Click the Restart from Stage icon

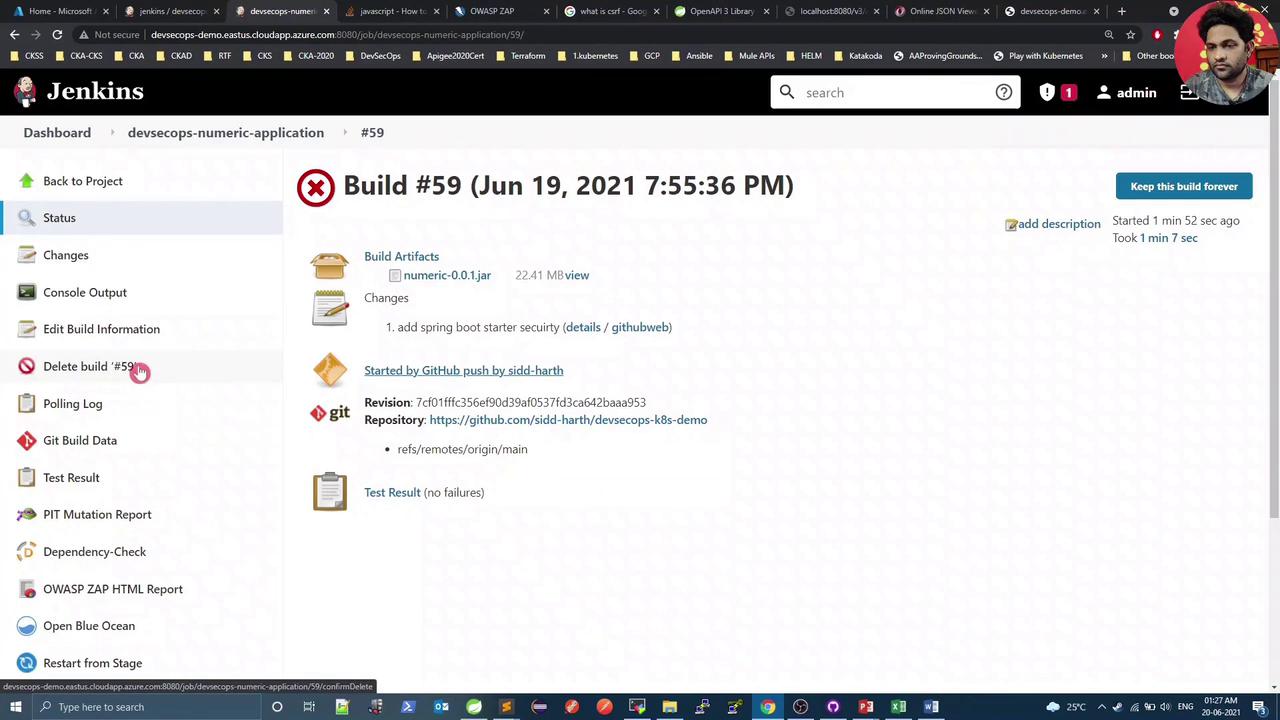click(27, 663)
